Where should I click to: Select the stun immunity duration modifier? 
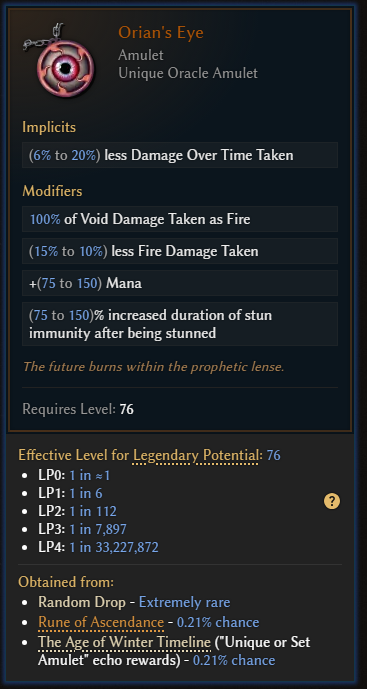pyautogui.click(x=180, y=324)
